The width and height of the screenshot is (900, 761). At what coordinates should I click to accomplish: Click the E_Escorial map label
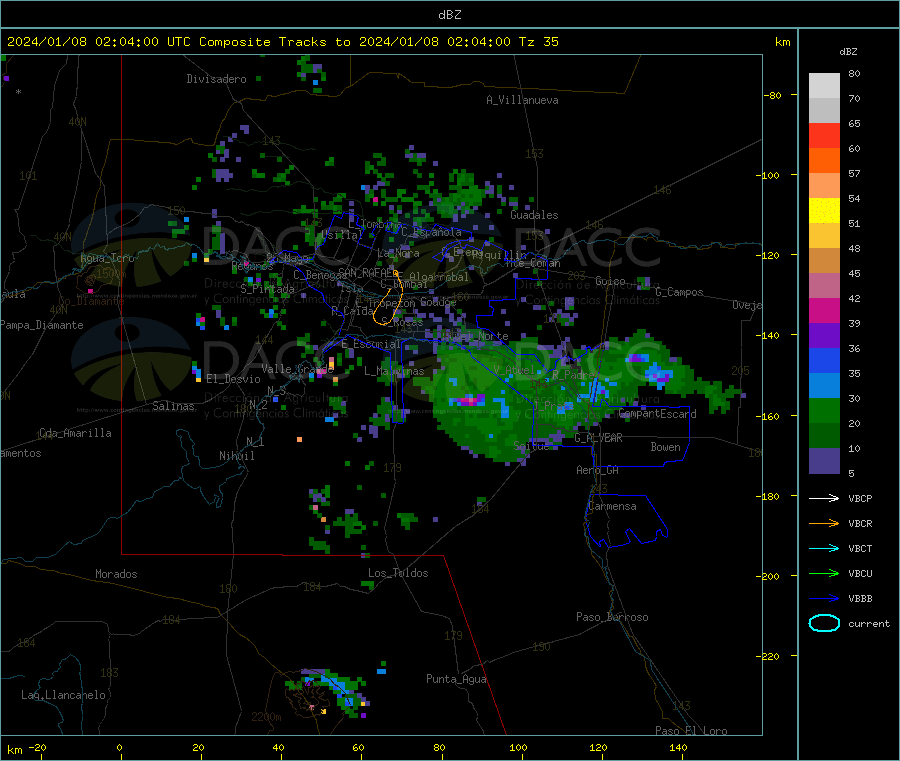(371, 344)
